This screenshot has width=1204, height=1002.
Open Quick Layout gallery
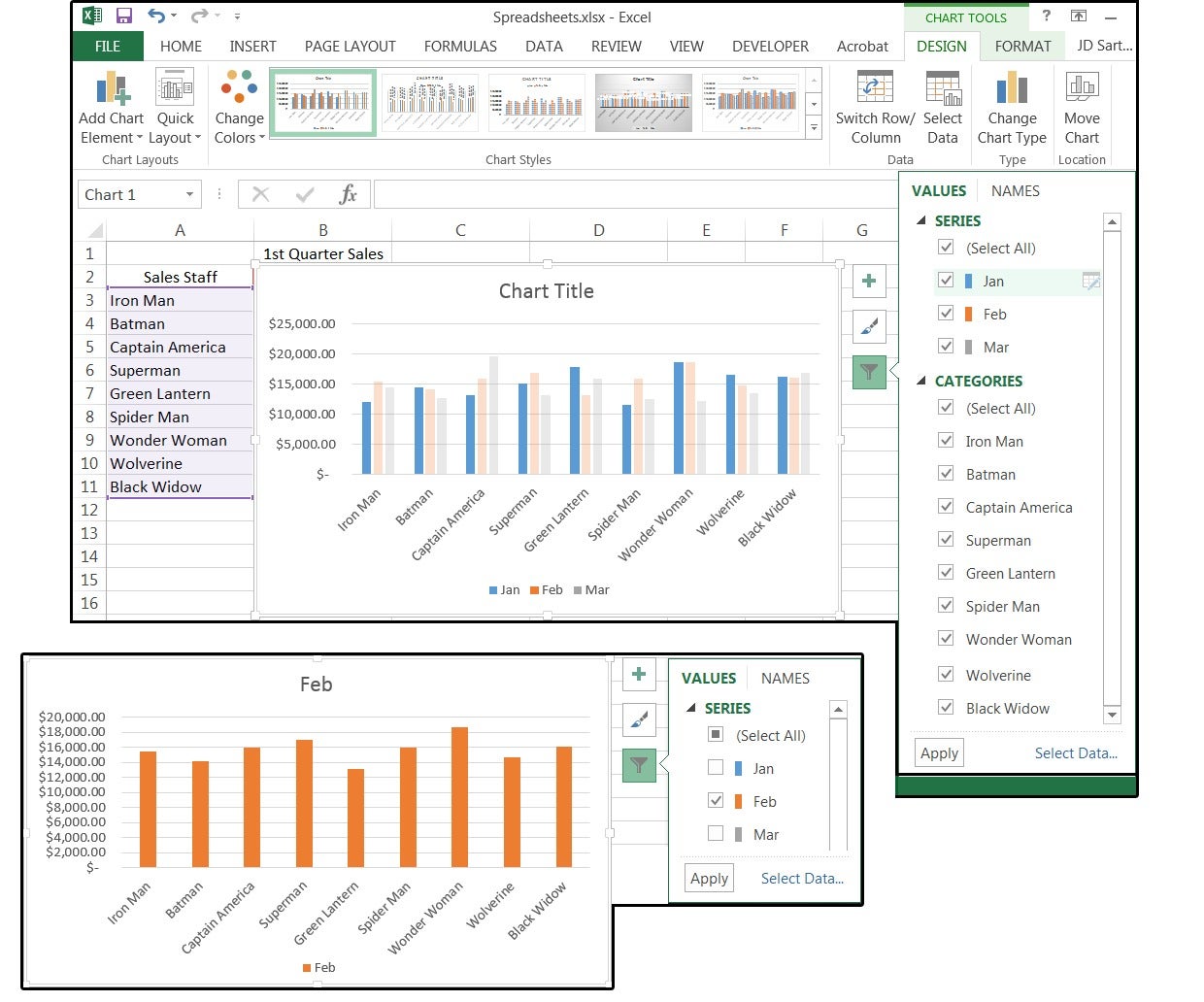pyautogui.click(x=175, y=108)
